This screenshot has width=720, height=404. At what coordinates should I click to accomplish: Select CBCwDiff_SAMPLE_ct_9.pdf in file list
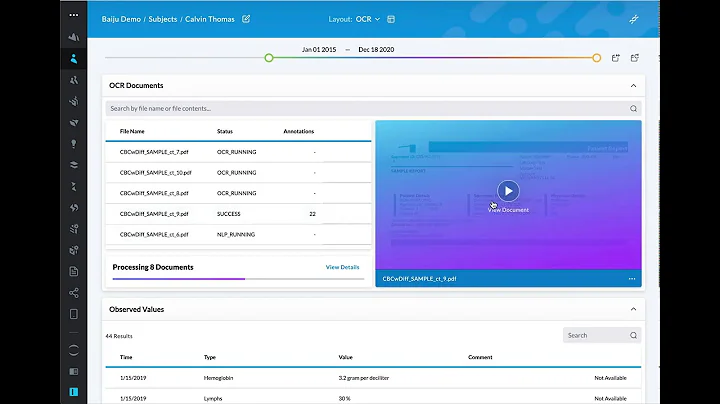(x=154, y=214)
